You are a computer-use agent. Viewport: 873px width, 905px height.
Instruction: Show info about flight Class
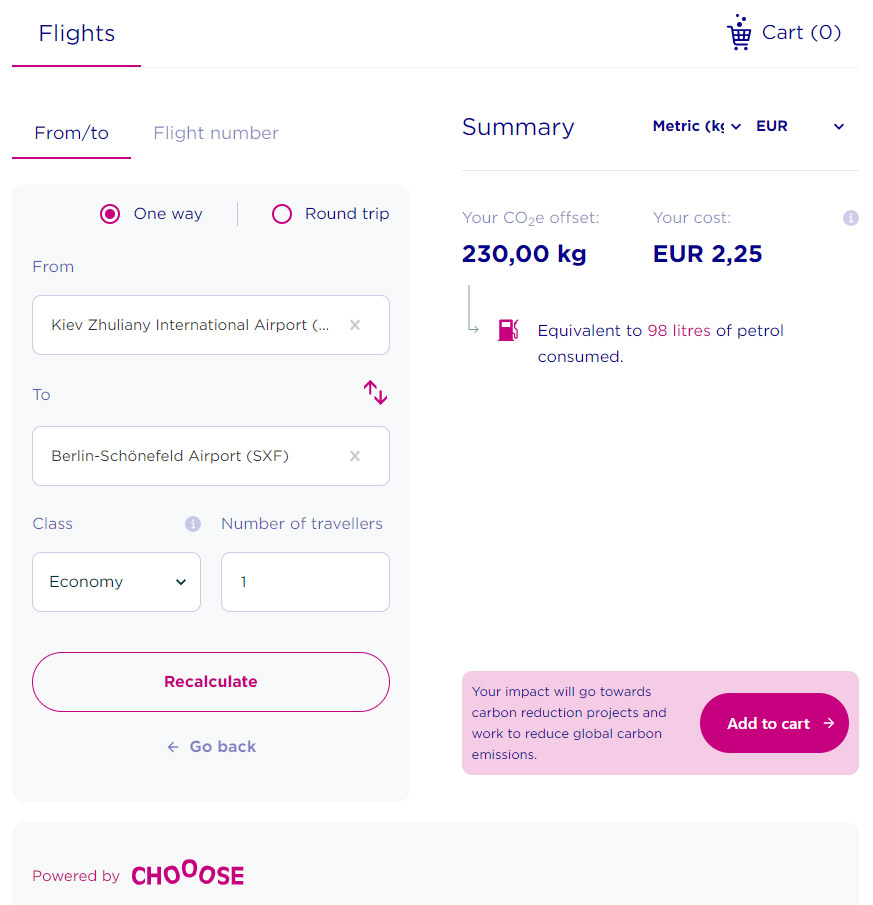(193, 523)
